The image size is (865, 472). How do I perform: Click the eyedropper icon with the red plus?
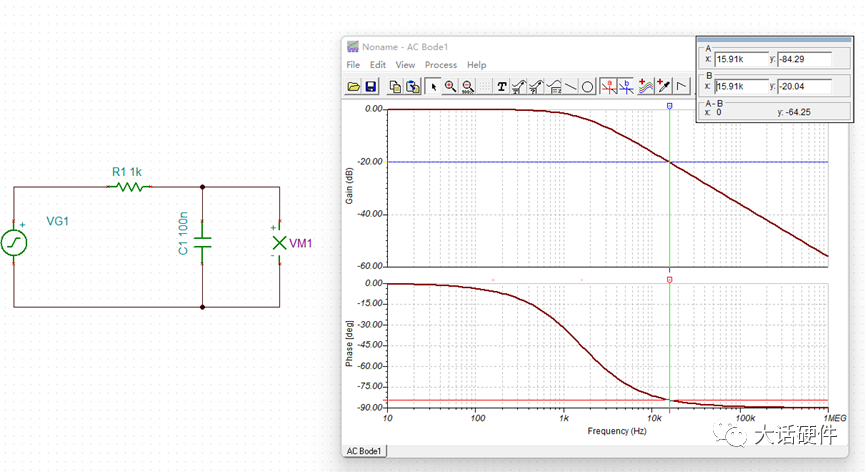coord(664,87)
